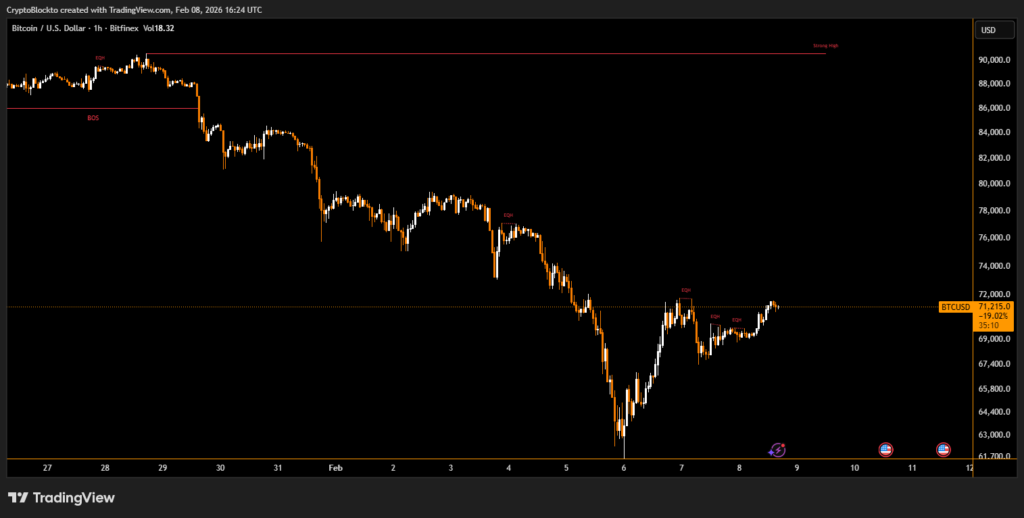Click the purple lightning event icon

click(x=777, y=451)
